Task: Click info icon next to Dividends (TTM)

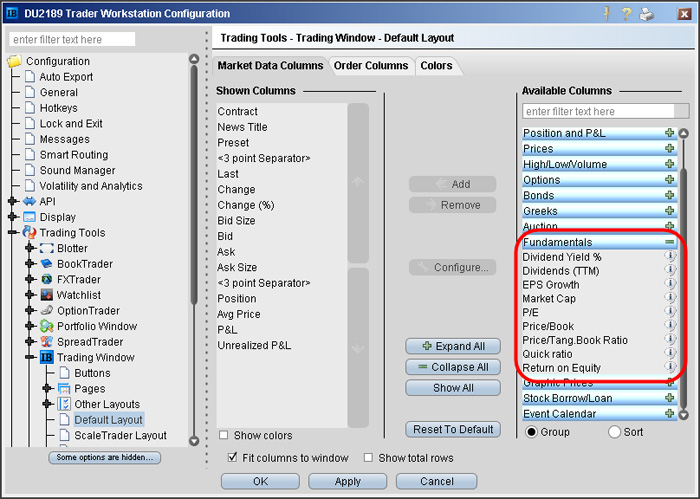Action: [x=670, y=270]
